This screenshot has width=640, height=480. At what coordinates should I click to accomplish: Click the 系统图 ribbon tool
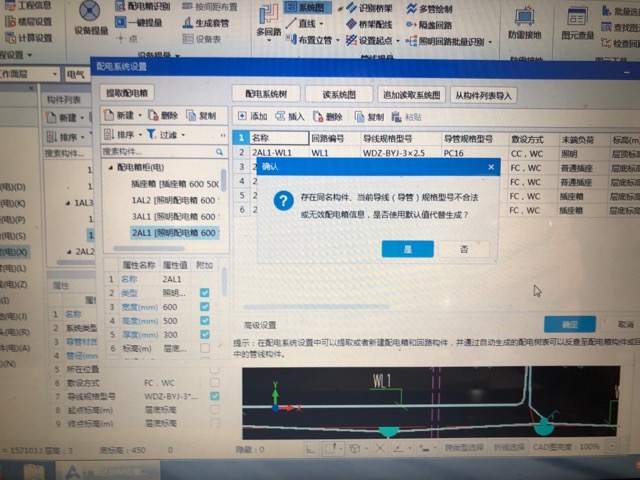pos(307,7)
